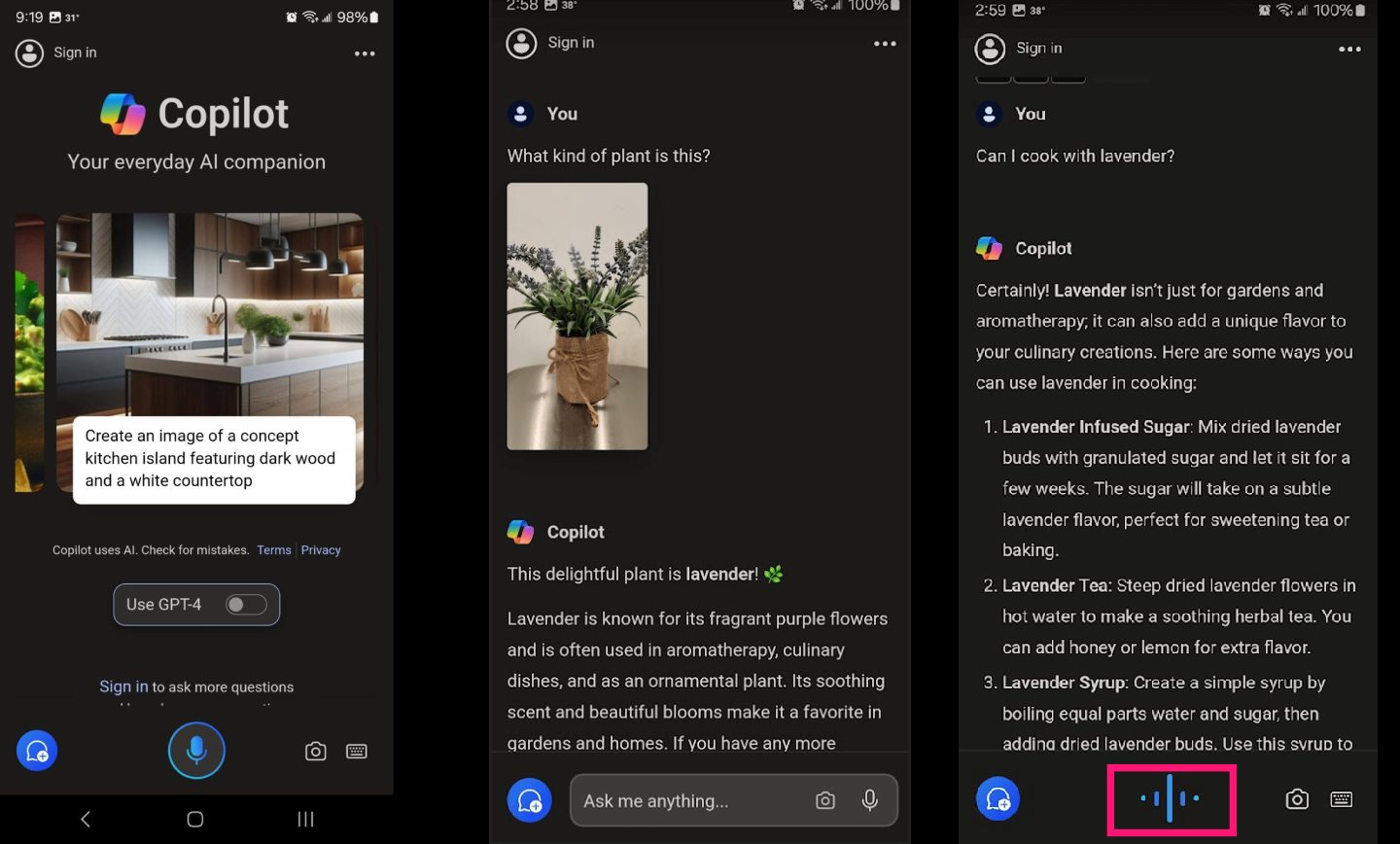Screen dimensions: 1400x844
Task: Open three-dot menu in left Copilot screen
Action: click(x=365, y=53)
